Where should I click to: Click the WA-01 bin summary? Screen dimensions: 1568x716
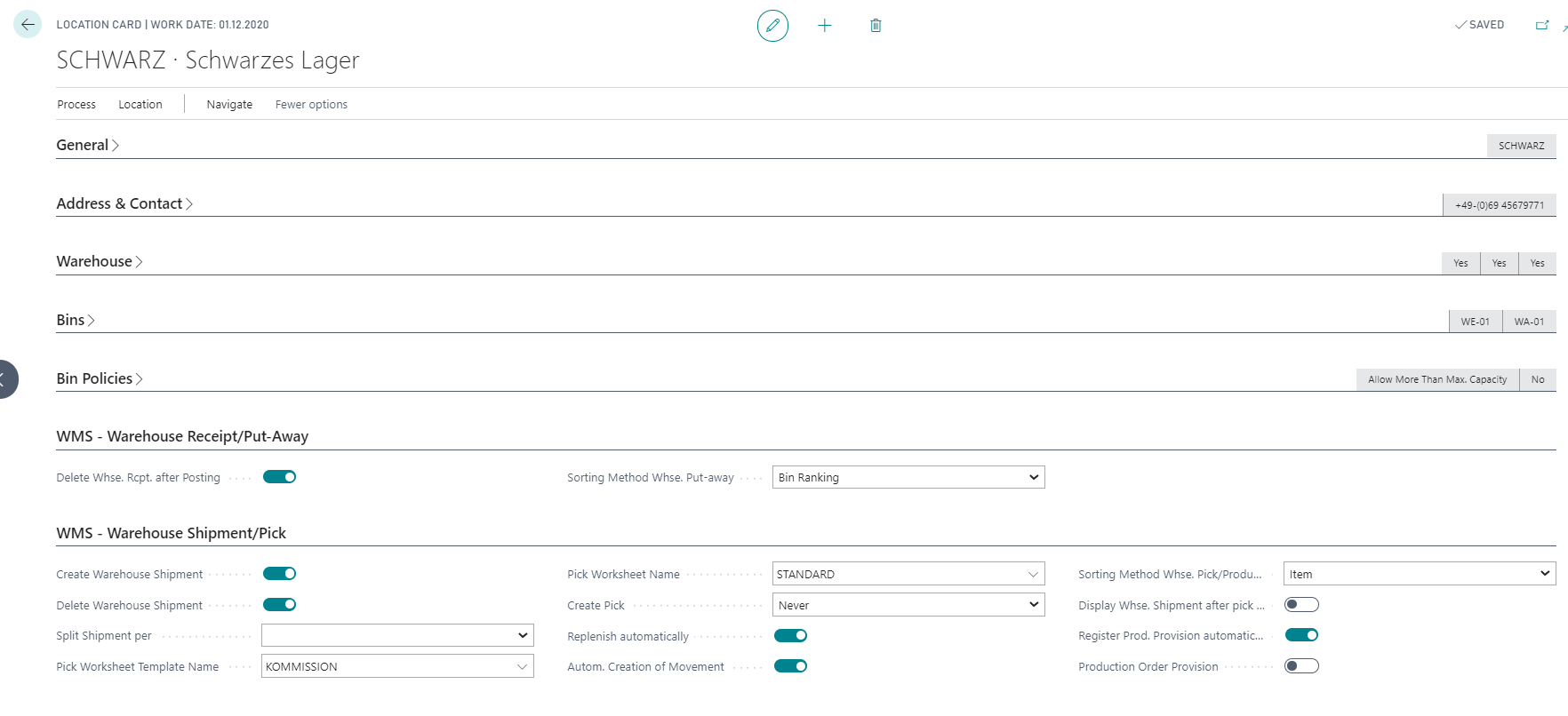pos(1529,322)
